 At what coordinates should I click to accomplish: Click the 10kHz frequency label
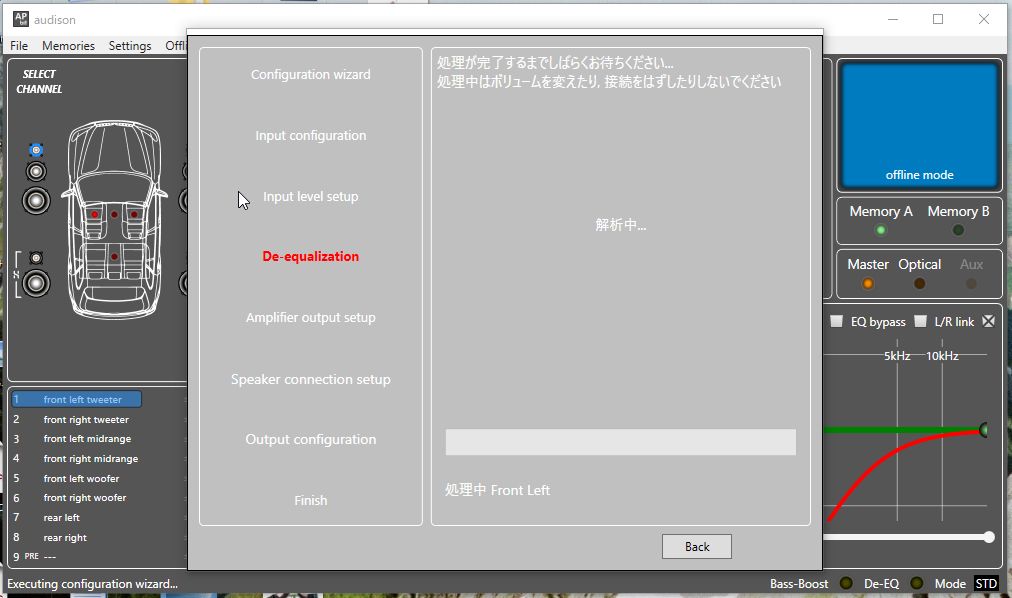942,356
